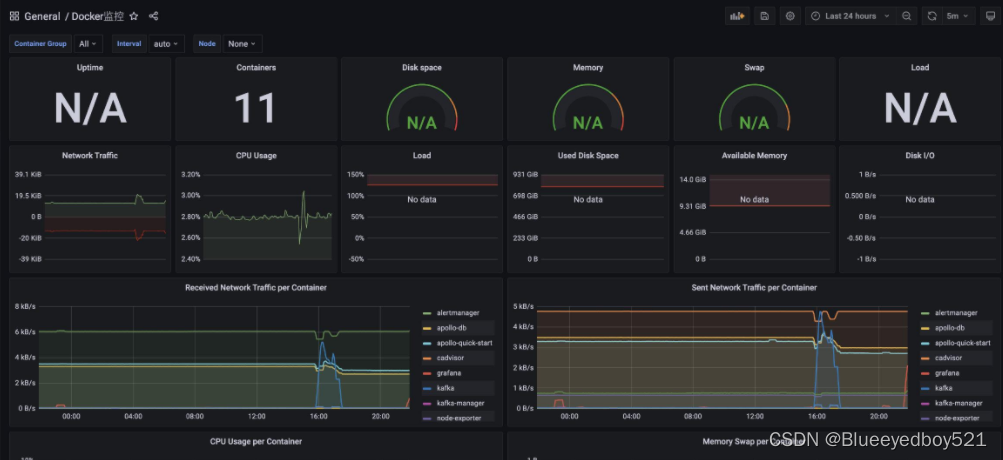Toggle apollo-quick-start in Received Traffic legend
Image resolution: width=1003 pixels, height=460 pixels.
tap(464, 343)
